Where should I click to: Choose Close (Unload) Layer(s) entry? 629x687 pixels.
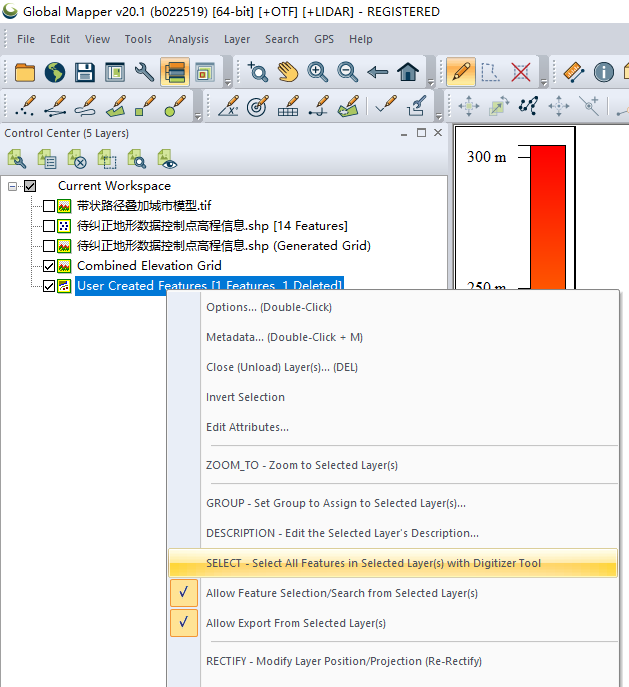[x=393, y=367]
